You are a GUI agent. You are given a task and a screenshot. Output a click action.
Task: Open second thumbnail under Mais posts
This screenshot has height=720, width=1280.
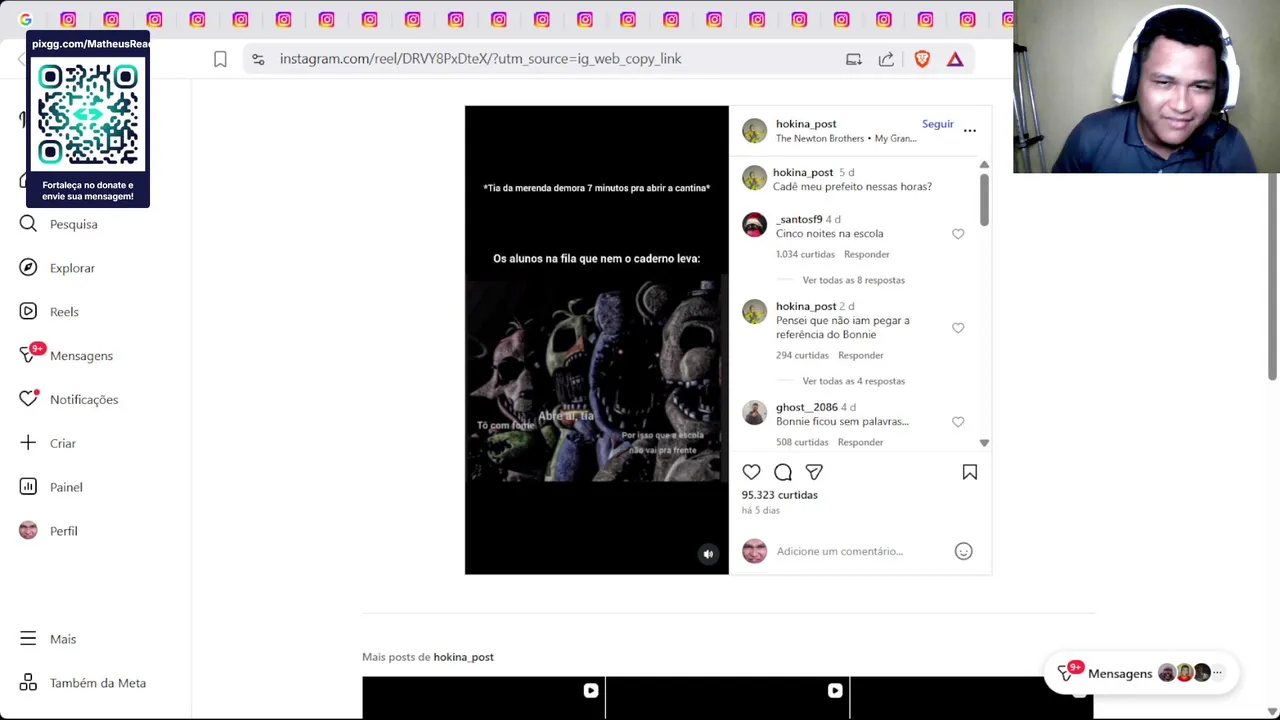[x=727, y=698]
